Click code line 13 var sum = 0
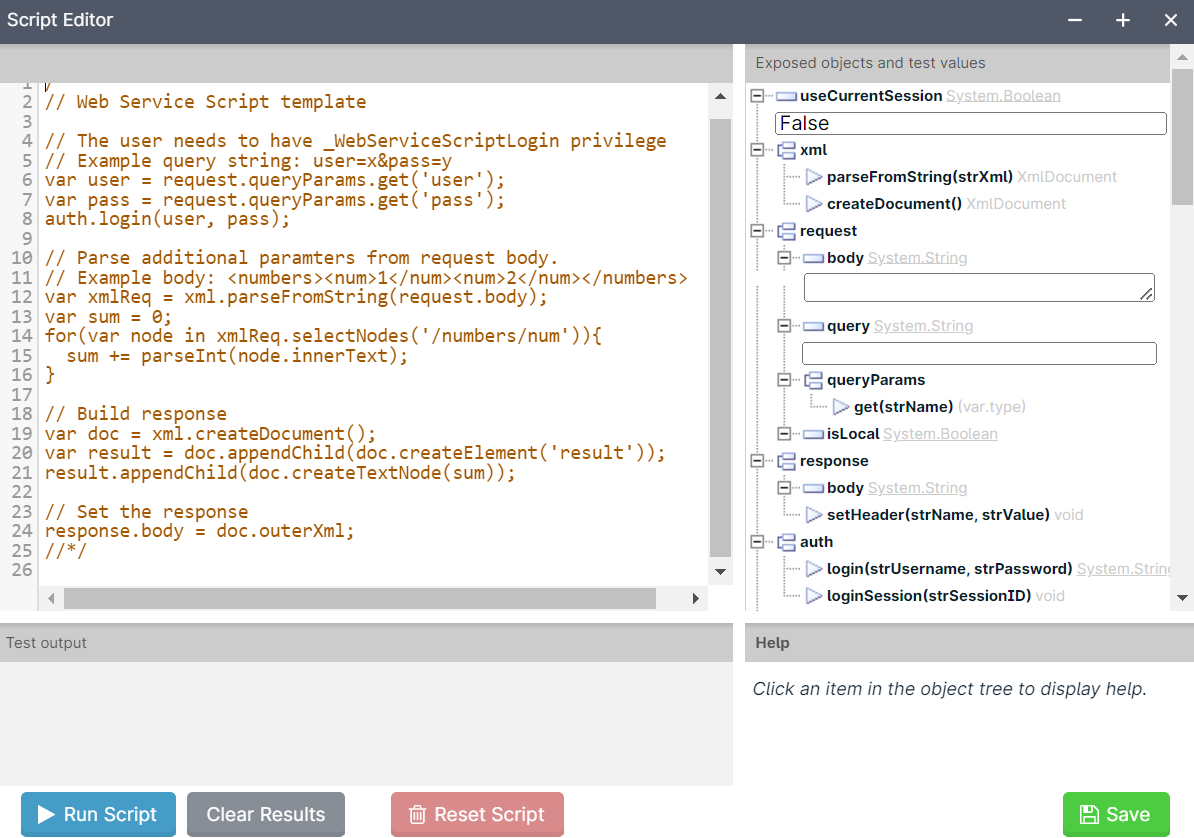Viewport: 1194px width, 838px height. point(108,317)
